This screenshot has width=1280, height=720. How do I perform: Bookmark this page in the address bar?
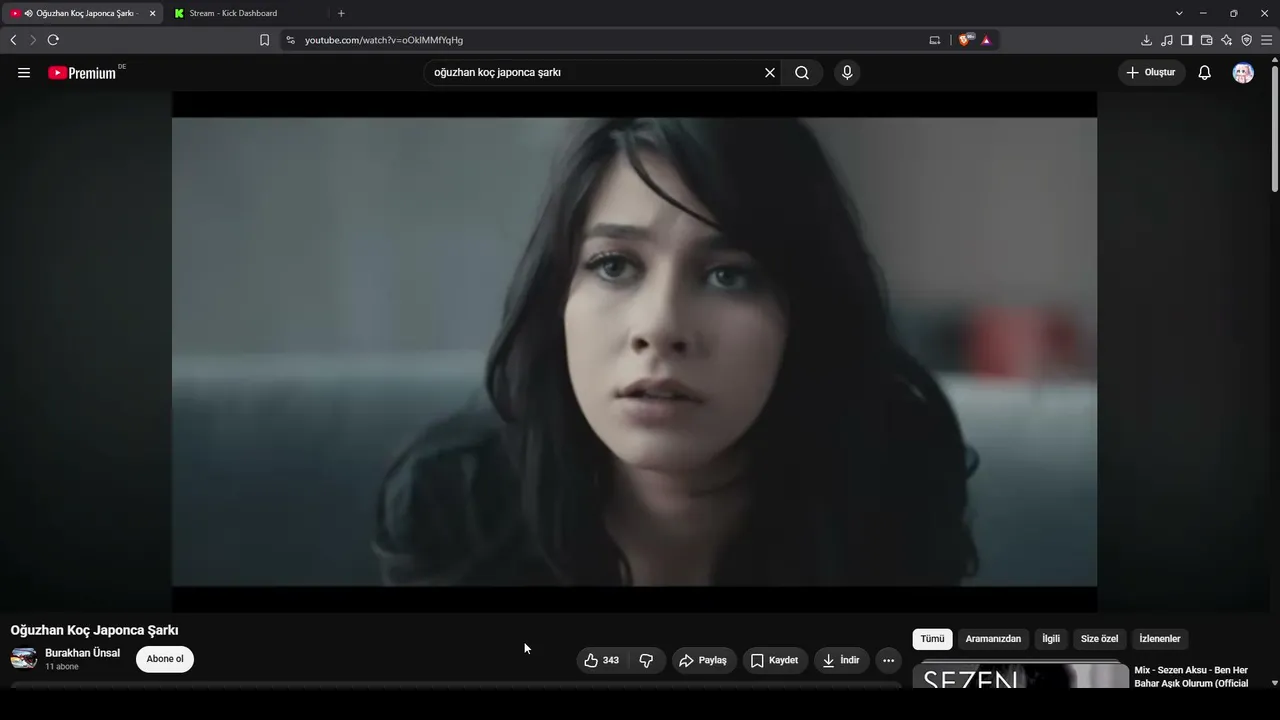click(x=264, y=40)
